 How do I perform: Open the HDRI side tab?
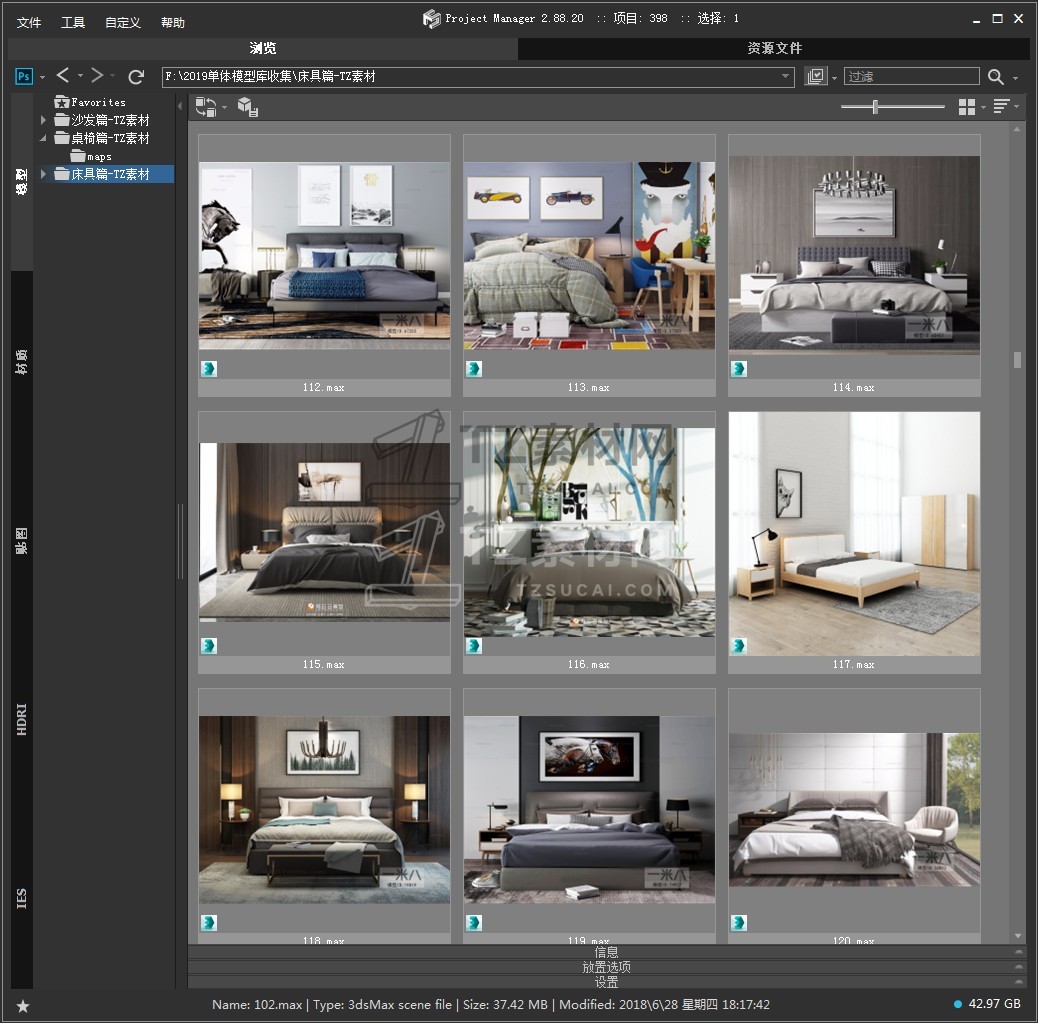(x=22, y=720)
